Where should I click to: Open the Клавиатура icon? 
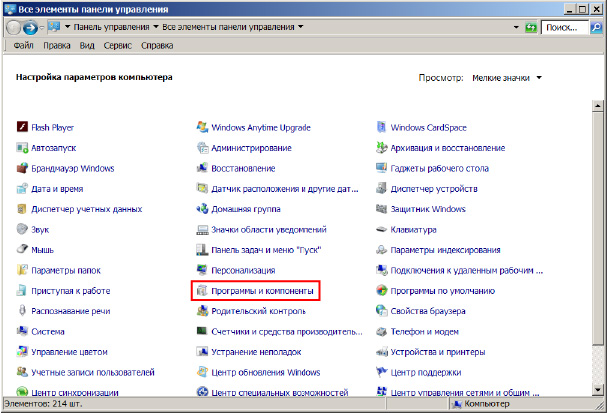click(381, 229)
